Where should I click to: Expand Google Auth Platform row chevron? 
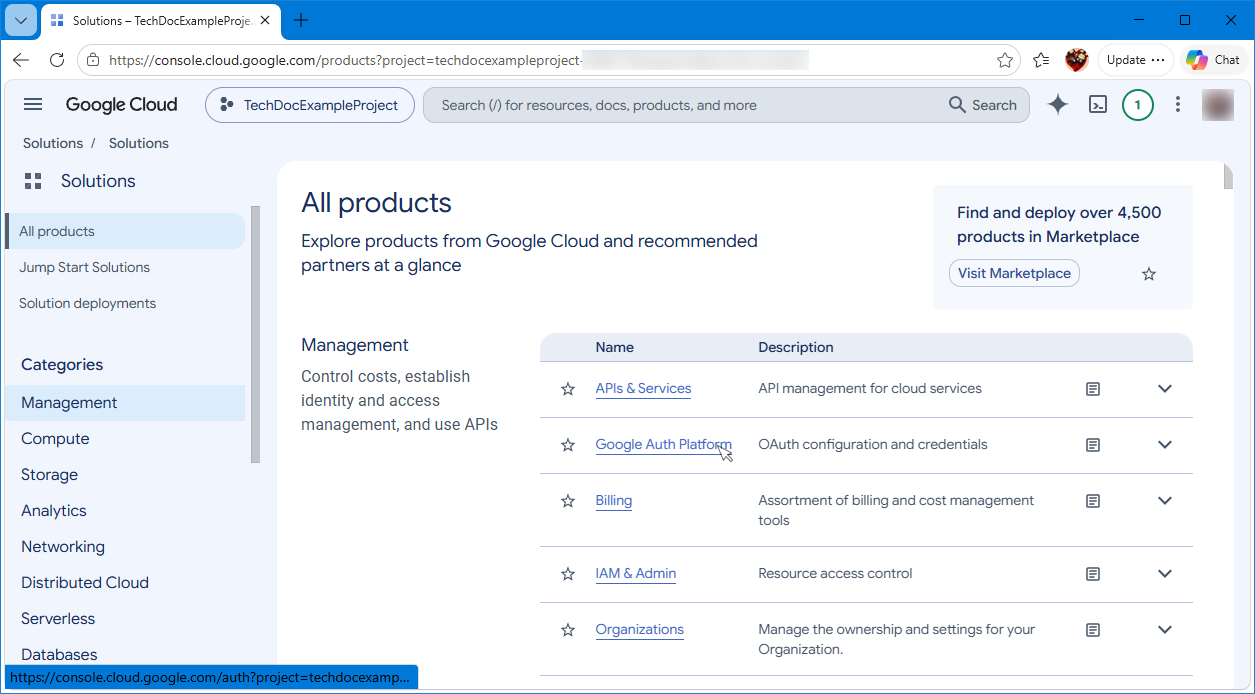(1165, 445)
